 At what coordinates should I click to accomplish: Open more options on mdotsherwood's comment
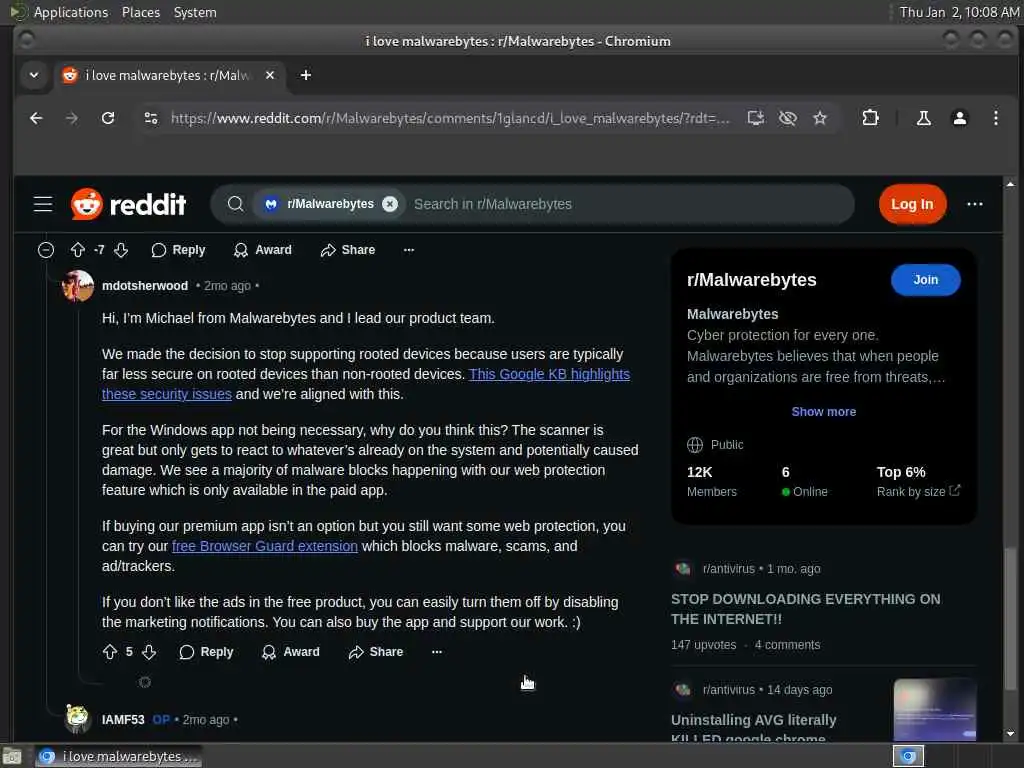coord(437,652)
